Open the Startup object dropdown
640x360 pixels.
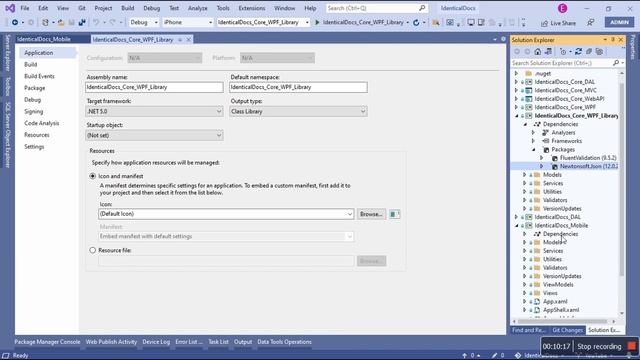click(x=154, y=135)
